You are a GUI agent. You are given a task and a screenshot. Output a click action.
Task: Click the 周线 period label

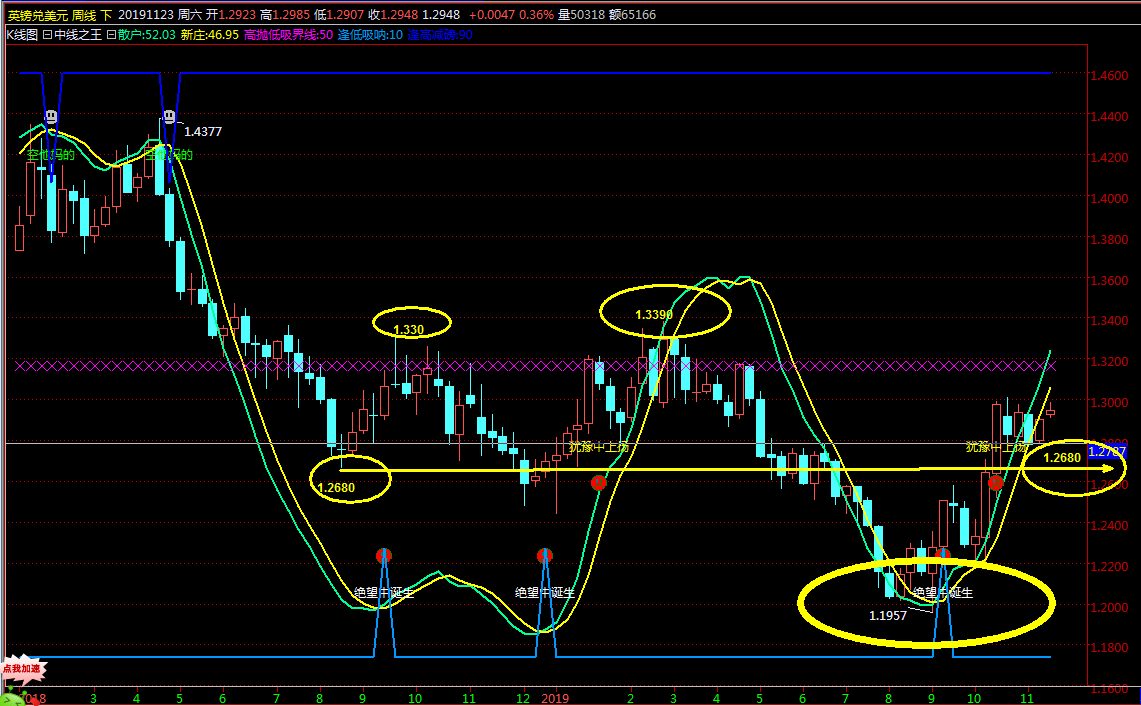pyautogui.click(x=84, y=15)
